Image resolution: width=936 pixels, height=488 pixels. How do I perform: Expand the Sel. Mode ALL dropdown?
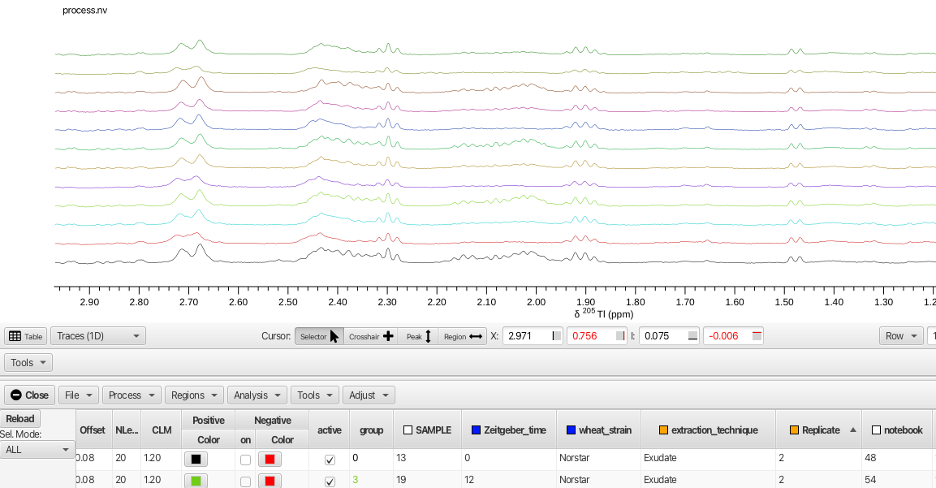[38, 450]
